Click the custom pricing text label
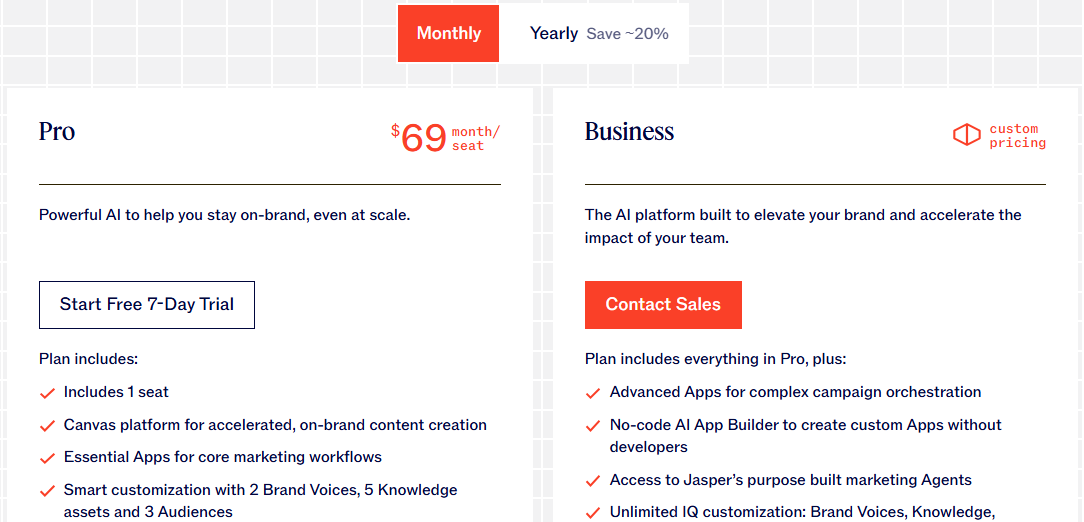Screen dimensions: 1084x522 (x=1017, y=136)
